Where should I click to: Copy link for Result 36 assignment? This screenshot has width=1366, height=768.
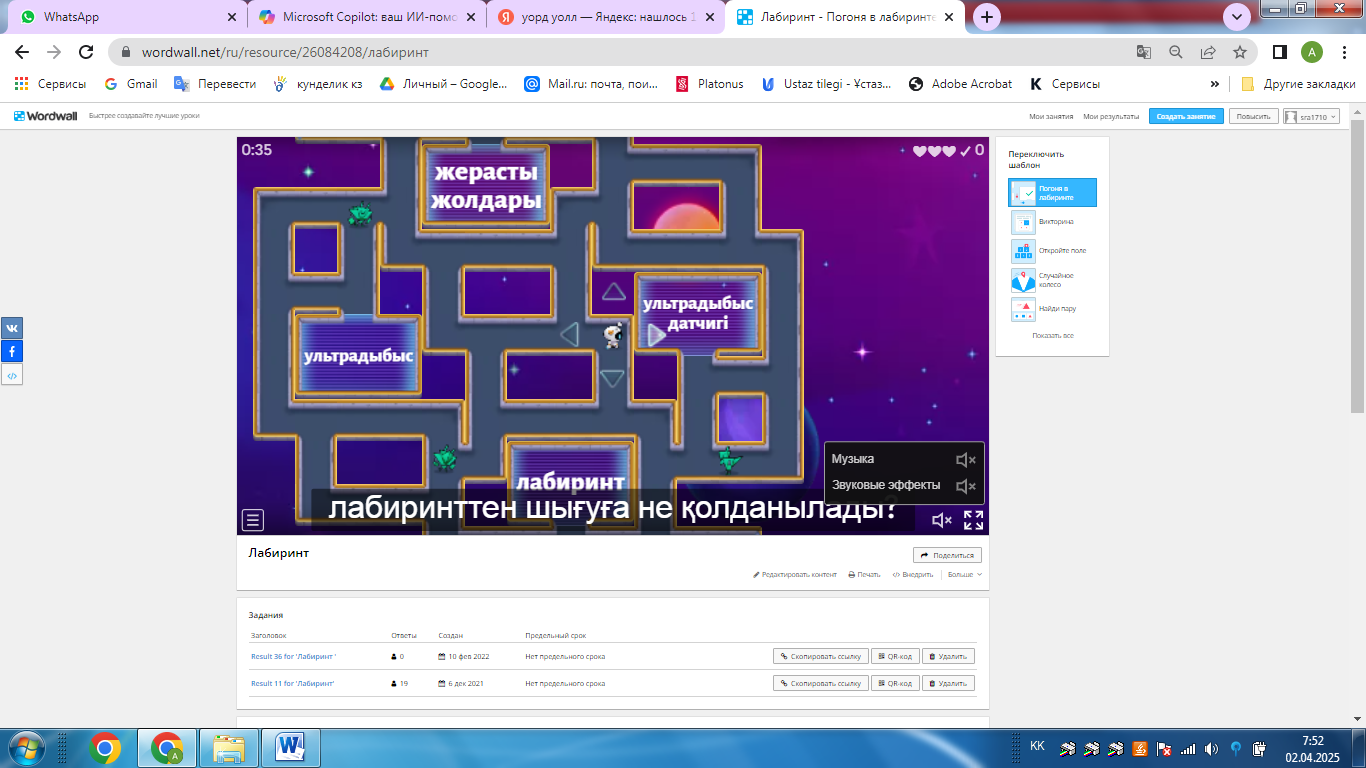tap(820, 656)
